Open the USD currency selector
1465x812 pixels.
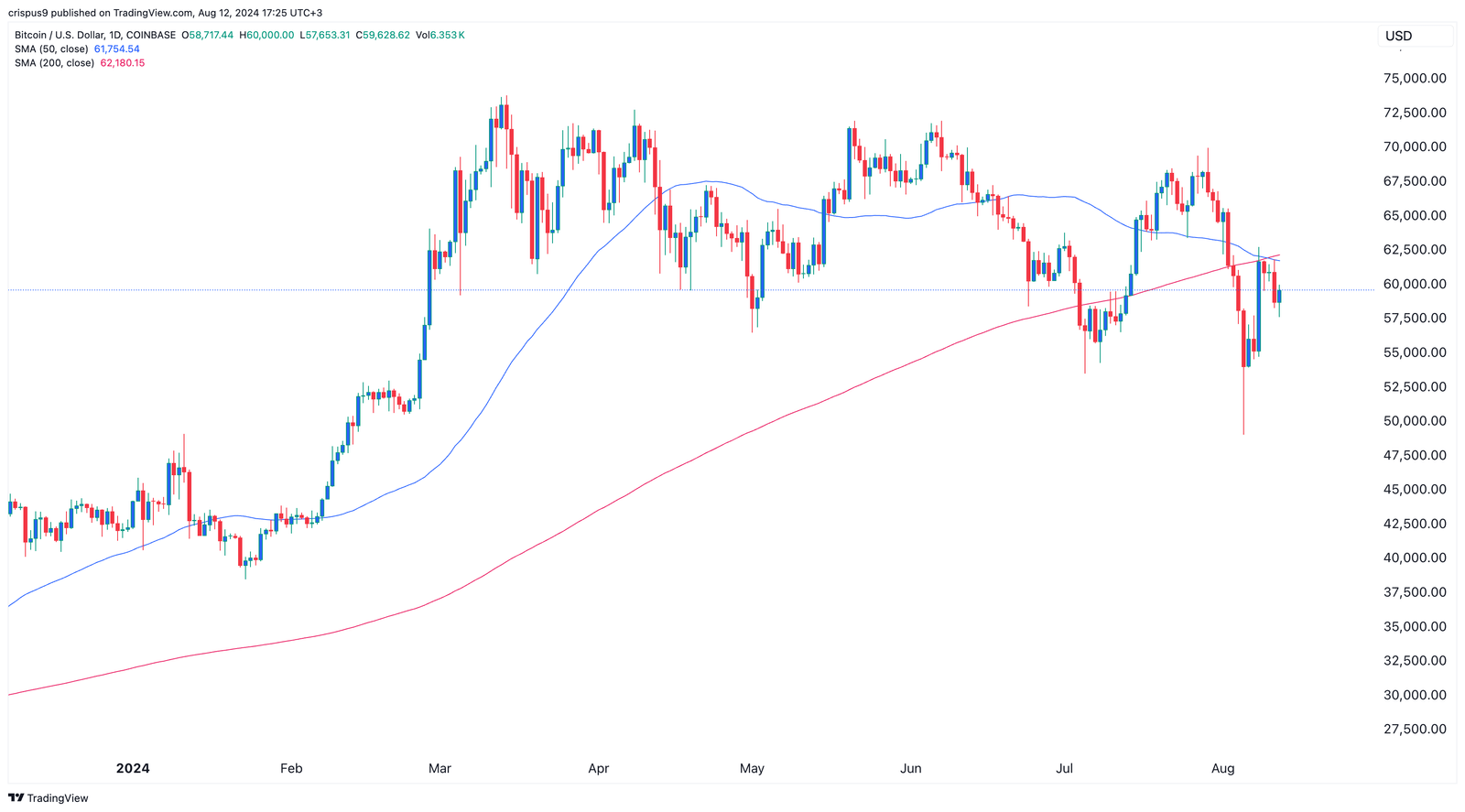coord(1416,36)
